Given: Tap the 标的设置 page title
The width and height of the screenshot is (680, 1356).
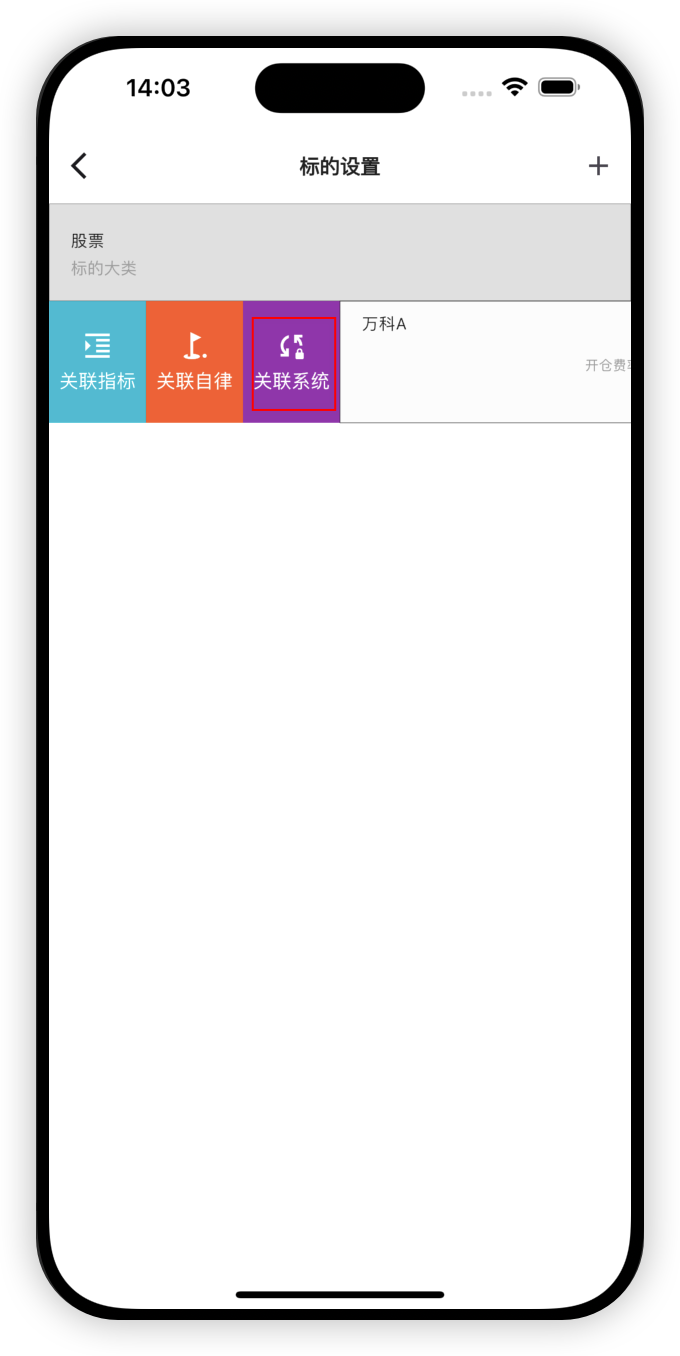Looking at the screenshot, I should 340,166.
